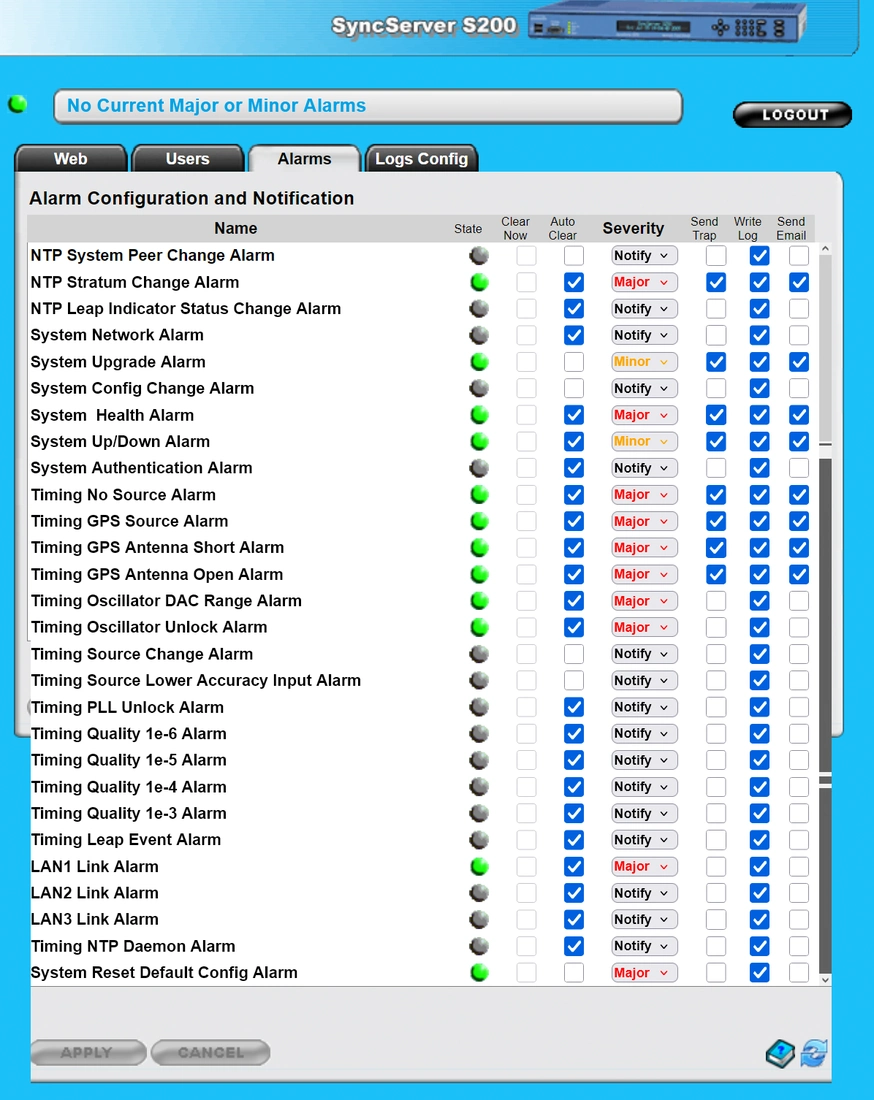
Task: Click state LED for Timing No Source Alarm
Action: click(x=479, y=495)
